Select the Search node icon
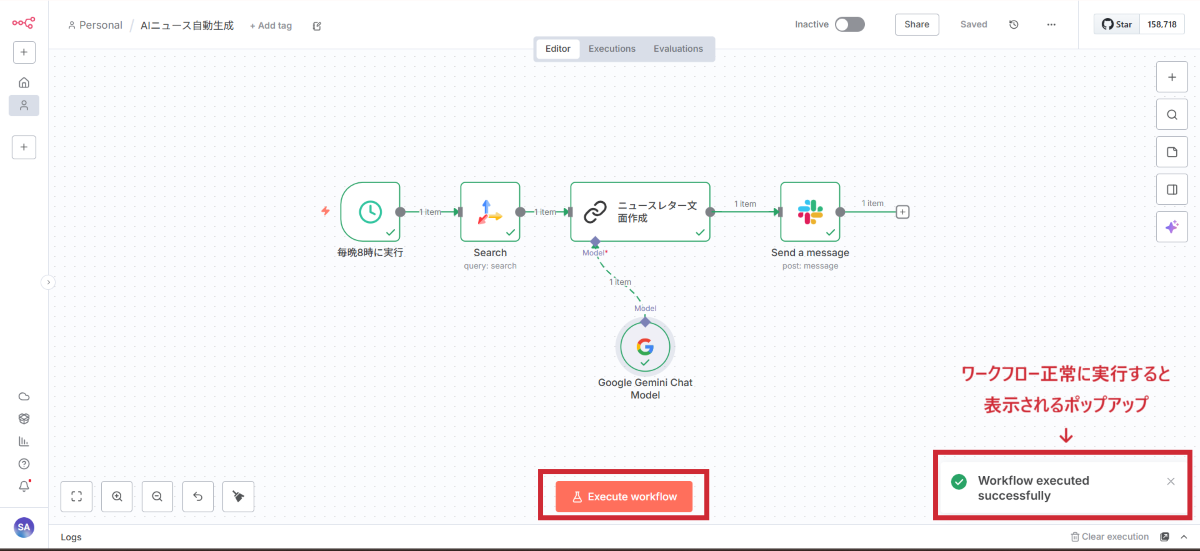 [490, 211]
